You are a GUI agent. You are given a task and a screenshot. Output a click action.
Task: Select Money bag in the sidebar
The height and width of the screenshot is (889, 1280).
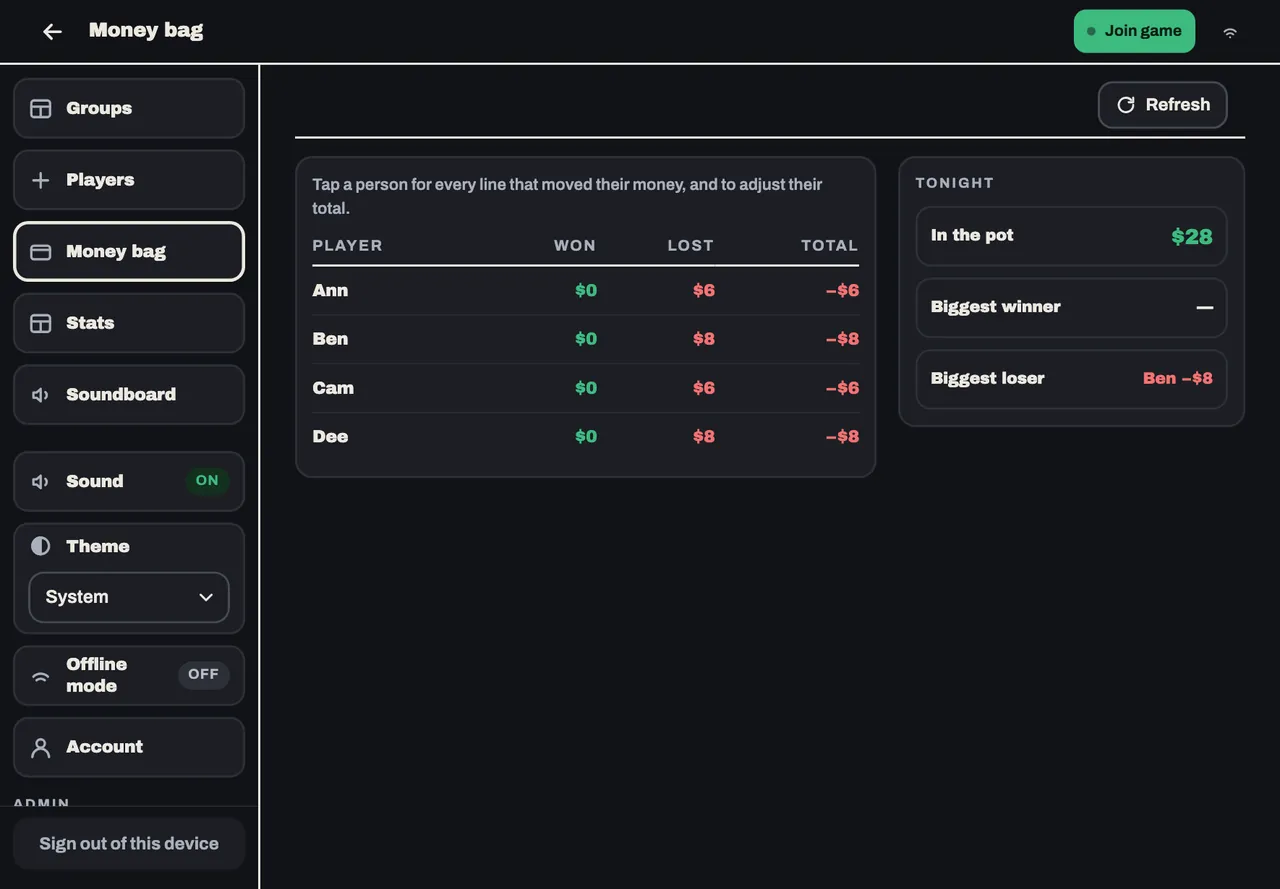point(129,251)
